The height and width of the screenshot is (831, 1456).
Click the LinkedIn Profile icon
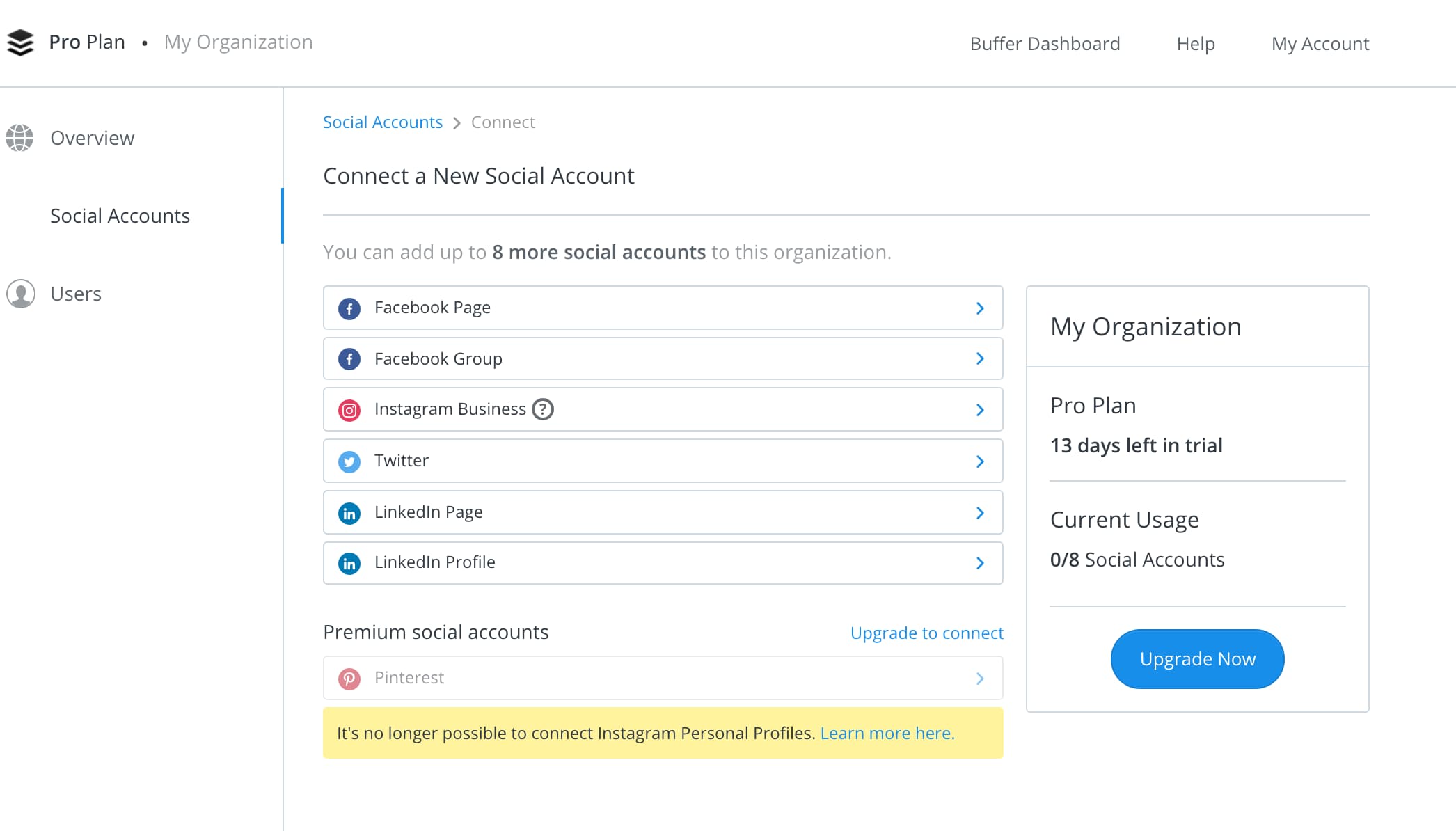click(x=349, y=563)
